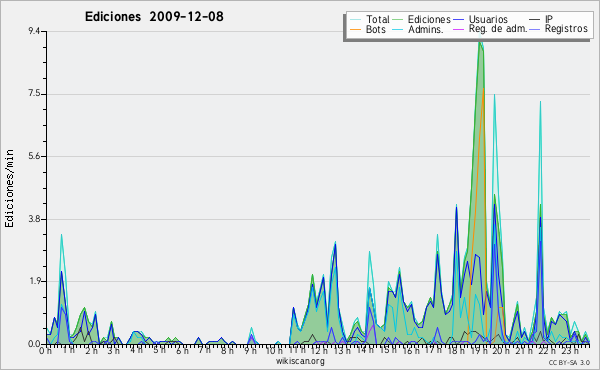600x370 pixels.
Task: Click the teal Total spike near 20 h
Action: [x=494, y=96]
